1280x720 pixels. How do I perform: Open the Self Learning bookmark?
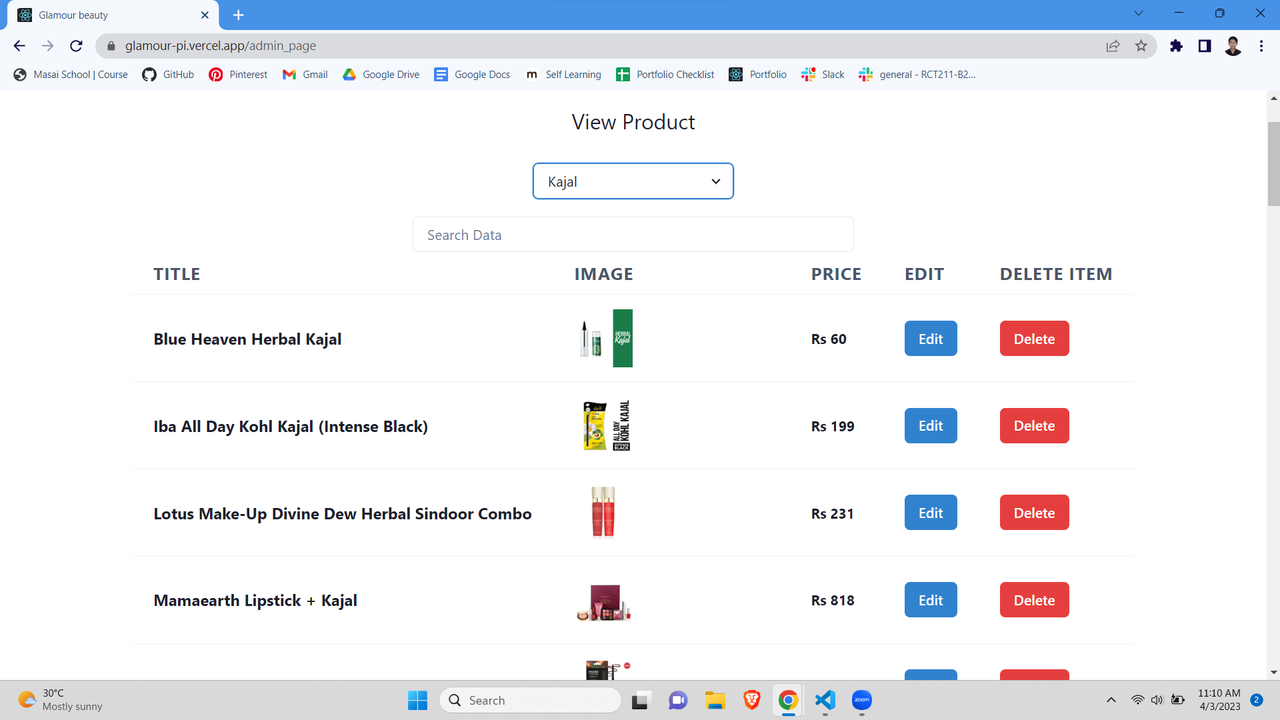pos(563,74)
